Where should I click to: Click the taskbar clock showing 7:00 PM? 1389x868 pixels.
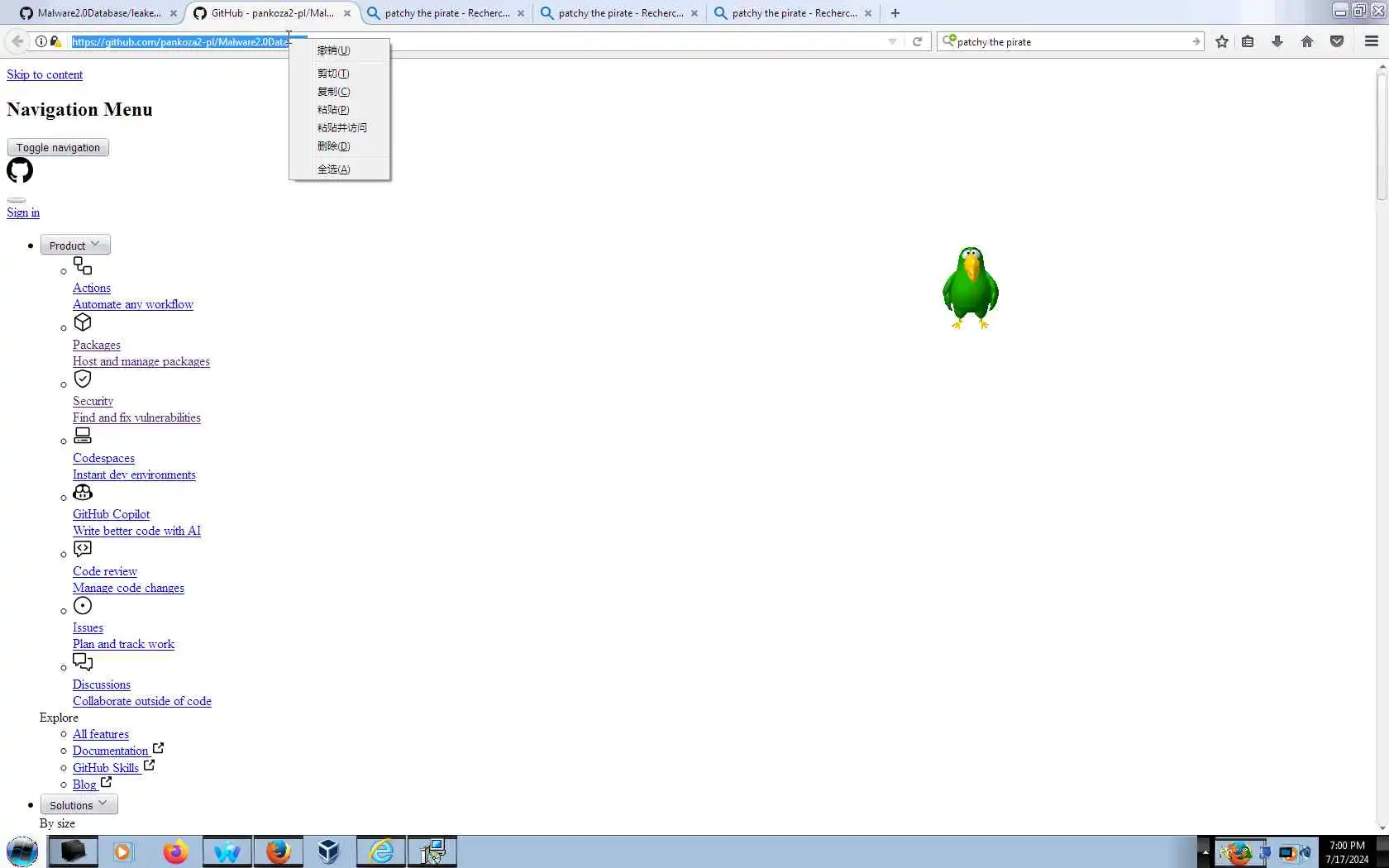[1347, 852]
